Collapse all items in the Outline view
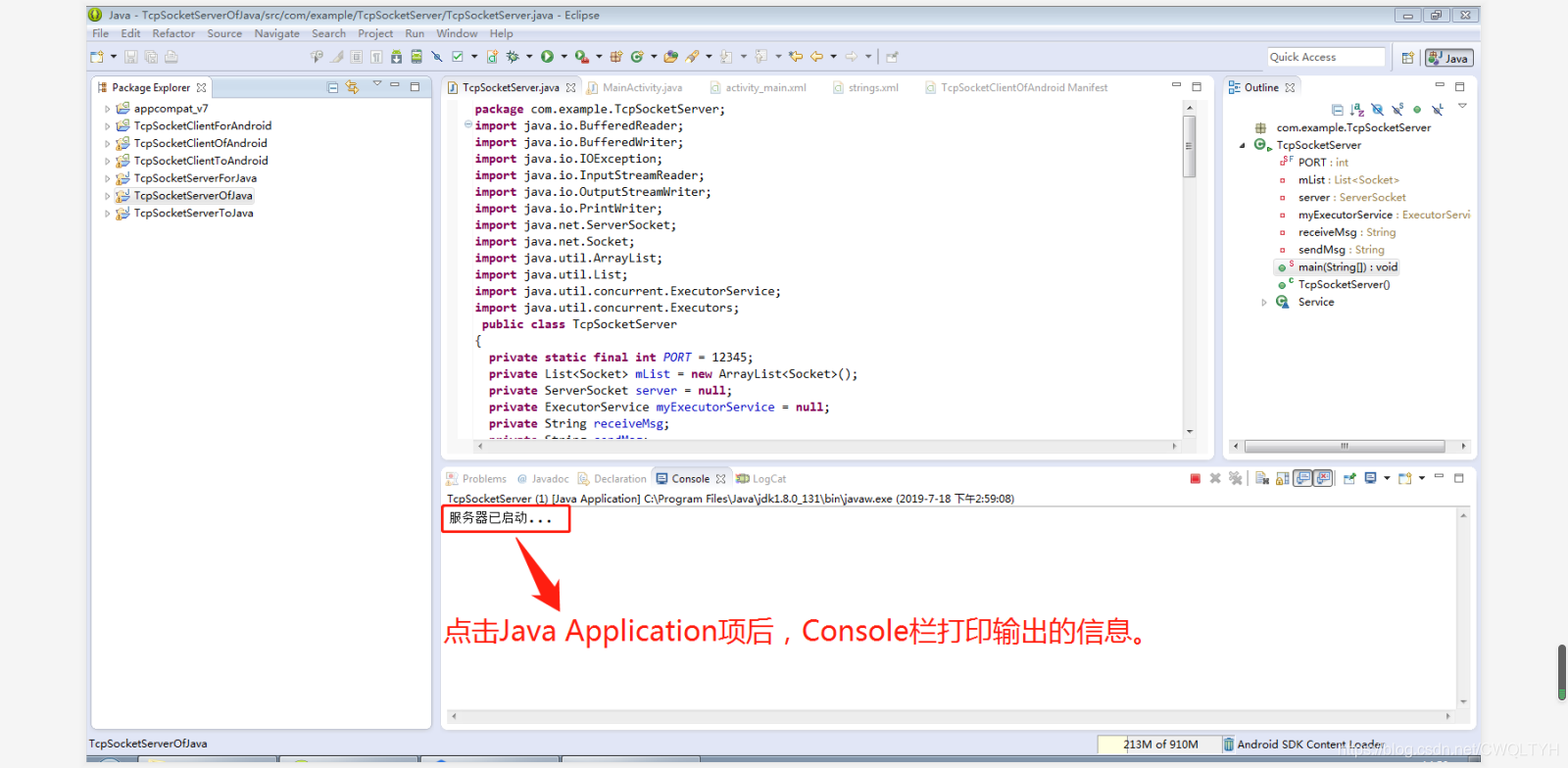Screen dimensions: 1568x768 [1338, 110]
